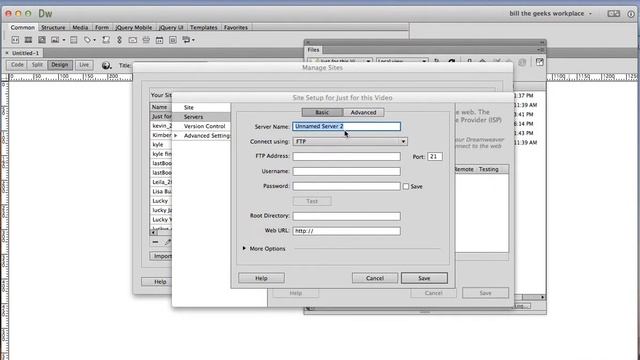Click the Server Name input field
Viewport: 640px width, 360px height.
347,127
